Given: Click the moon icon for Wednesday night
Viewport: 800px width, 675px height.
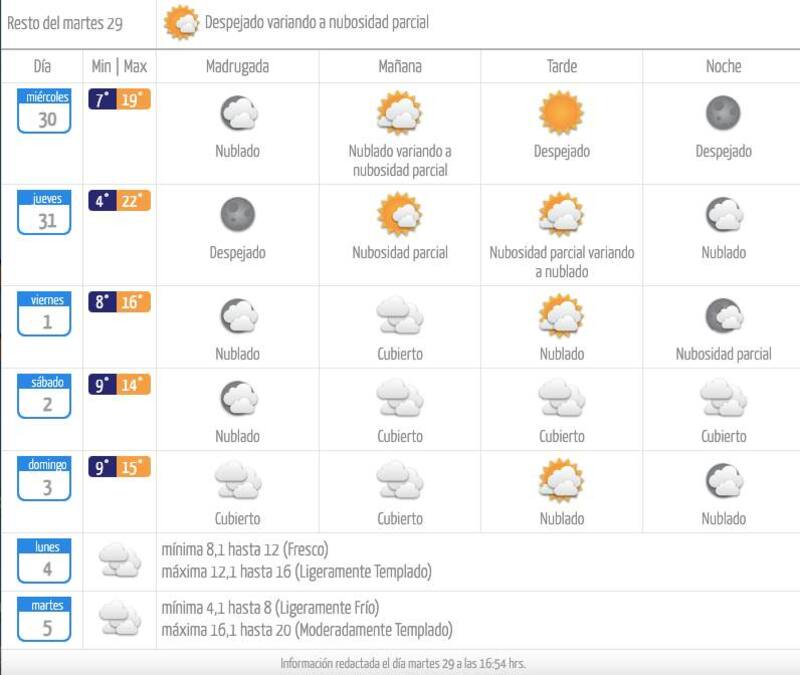Looking at the screenshot, I should point(723,113).
